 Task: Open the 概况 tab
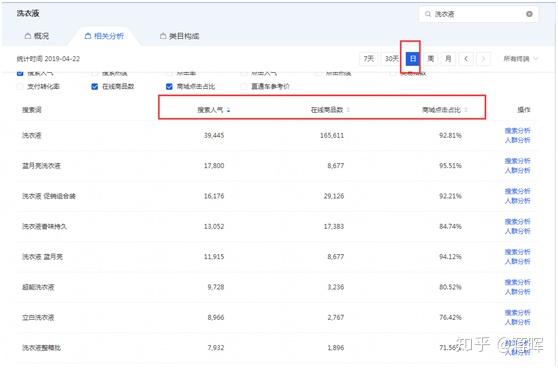[x=37, y=36]
